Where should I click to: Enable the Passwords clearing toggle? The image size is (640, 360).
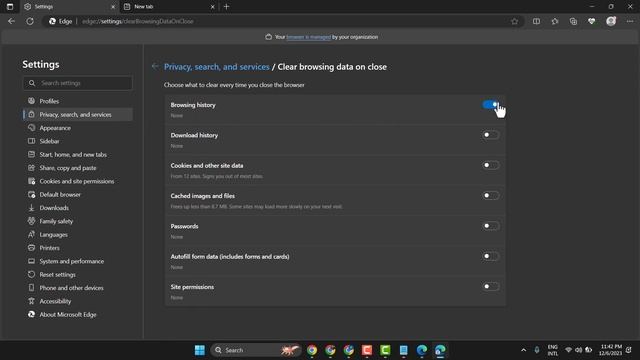tap(491, 226)
